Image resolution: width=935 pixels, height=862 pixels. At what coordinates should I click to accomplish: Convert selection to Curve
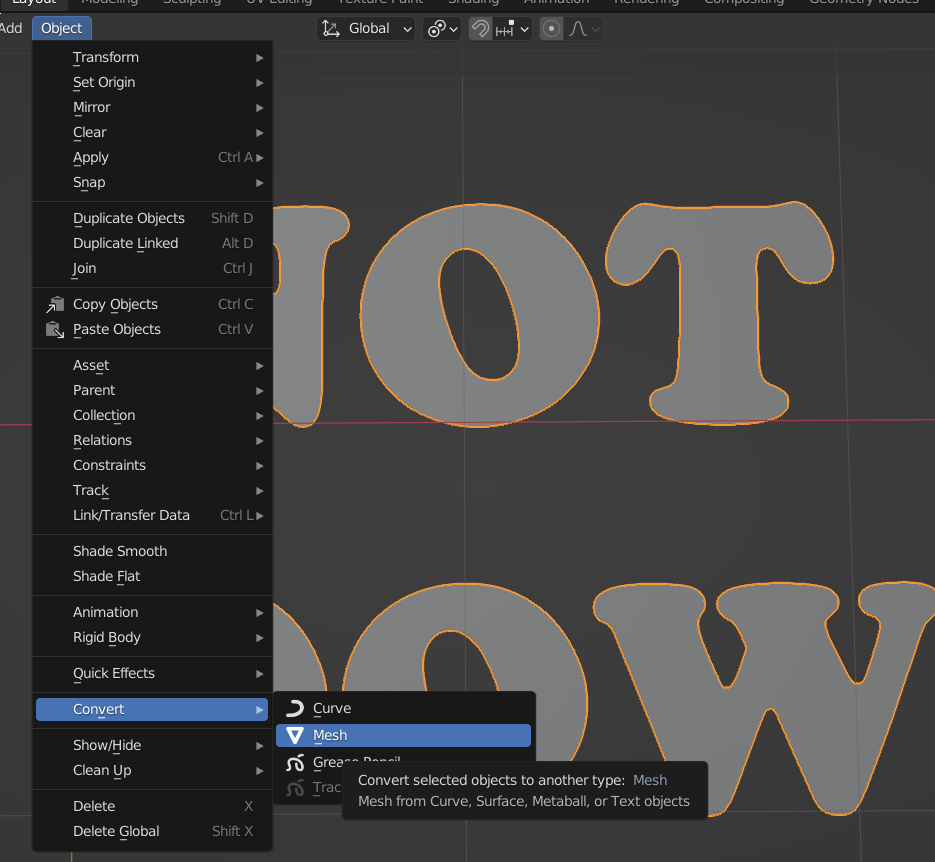[403, 708]
